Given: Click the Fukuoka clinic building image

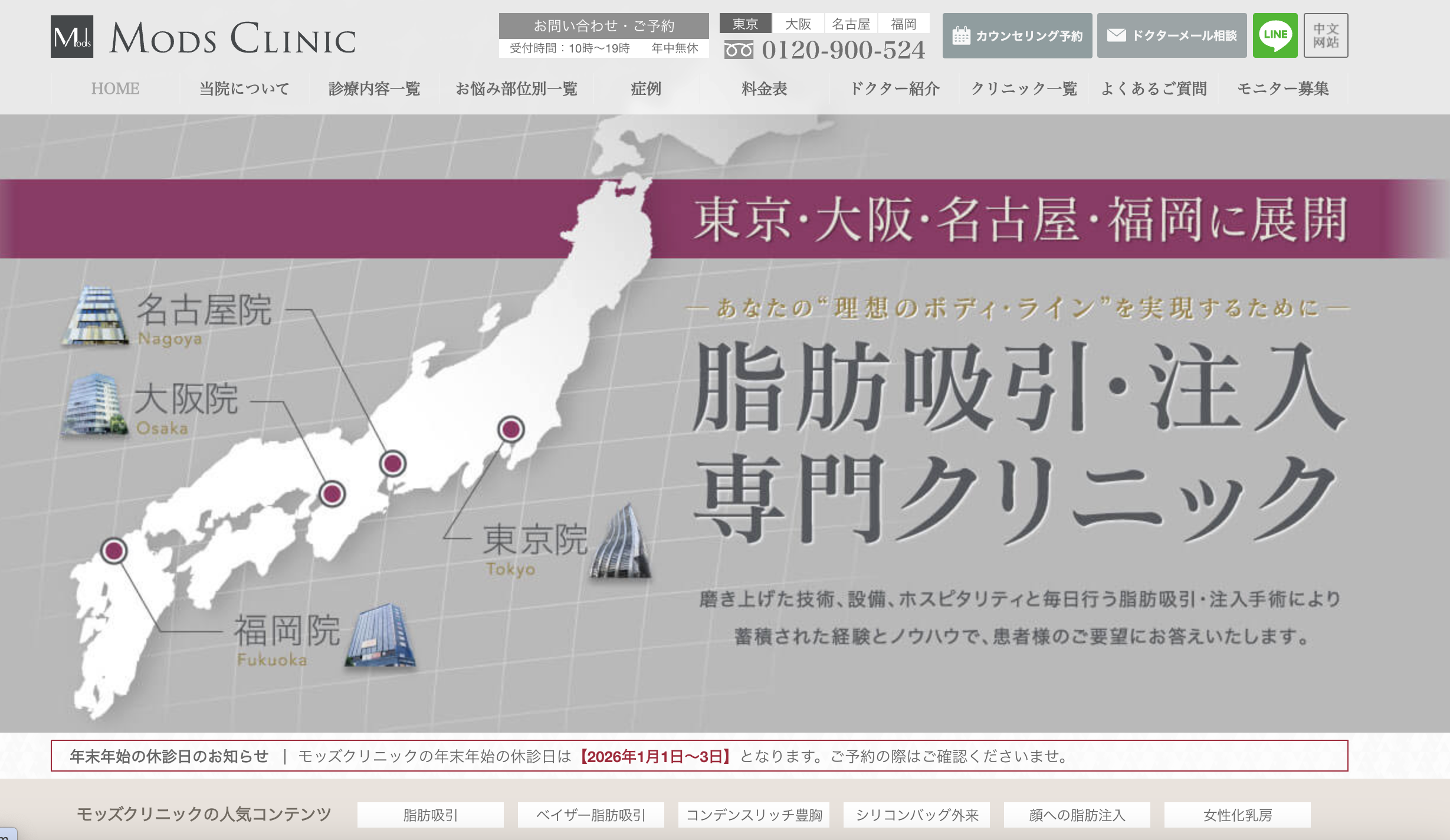Looking at the screenshot, I should click(x=380, y=637).
